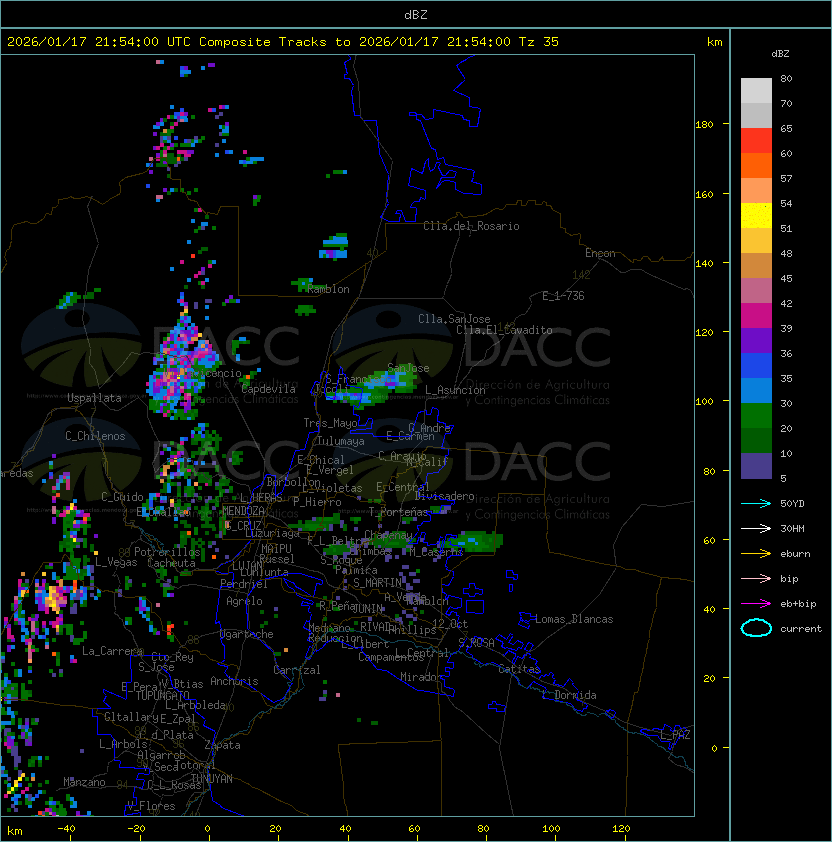Click the 'km' unit label at top right

[x=714, y=42]
